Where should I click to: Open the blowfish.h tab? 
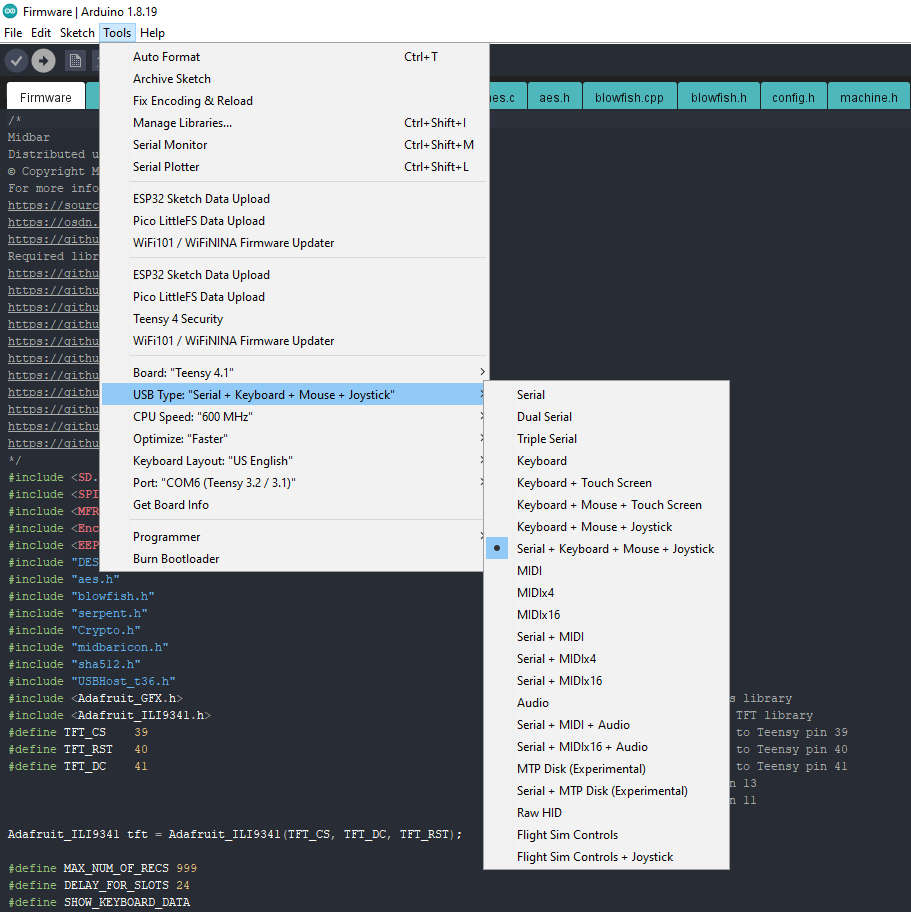718,97
